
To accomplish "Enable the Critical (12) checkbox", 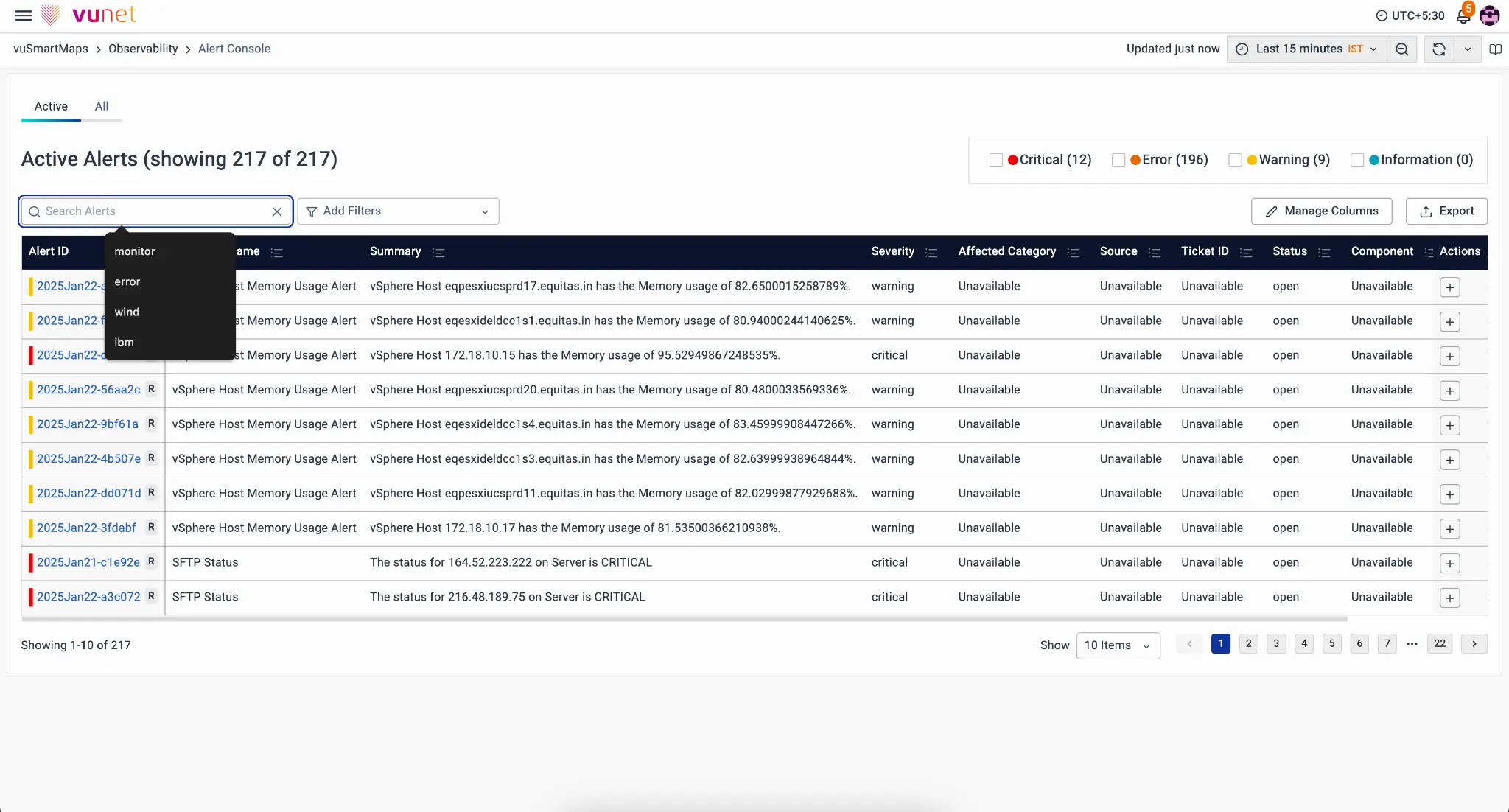I will [x=995, y=160].
